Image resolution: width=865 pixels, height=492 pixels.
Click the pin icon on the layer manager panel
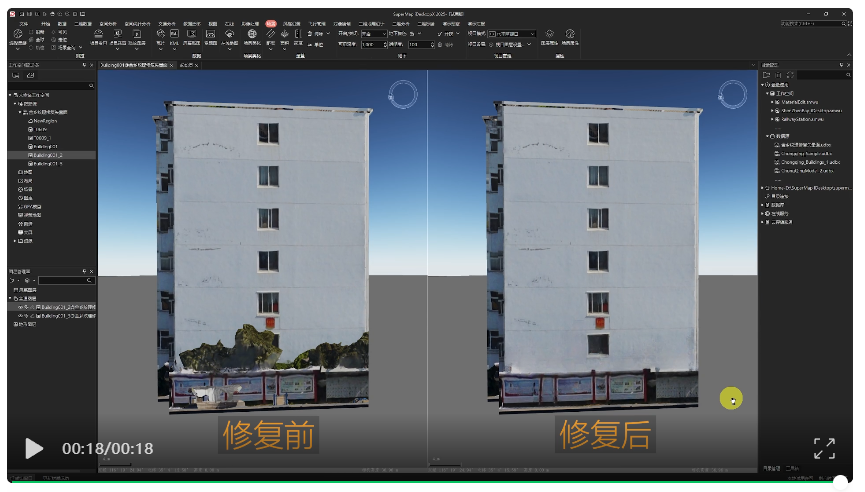[85, 271]
